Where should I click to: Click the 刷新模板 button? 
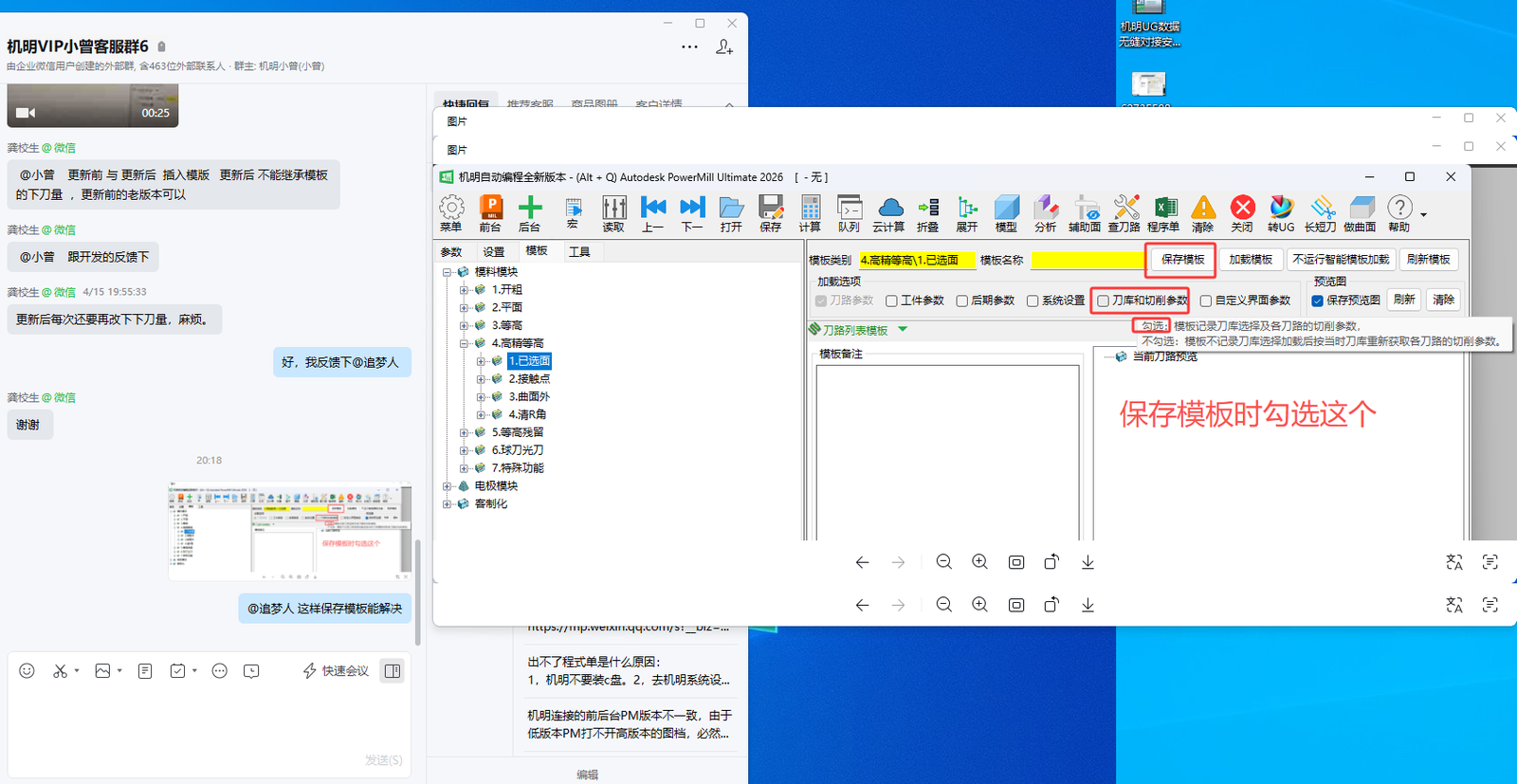1428,260
